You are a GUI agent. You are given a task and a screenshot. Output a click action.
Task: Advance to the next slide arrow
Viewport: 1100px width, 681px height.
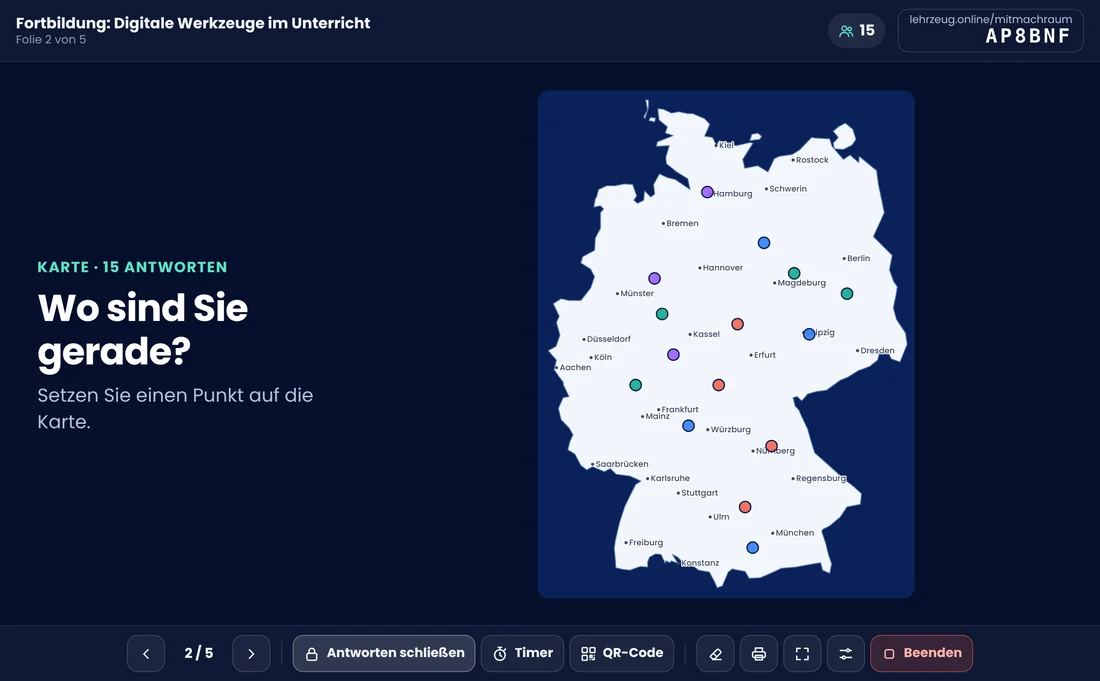(251, 654)
